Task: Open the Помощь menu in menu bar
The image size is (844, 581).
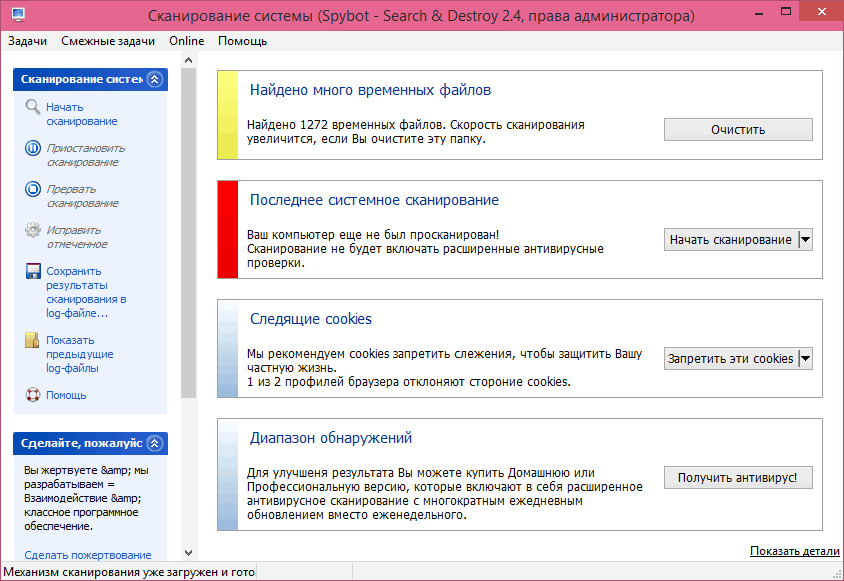Action: 242,41
